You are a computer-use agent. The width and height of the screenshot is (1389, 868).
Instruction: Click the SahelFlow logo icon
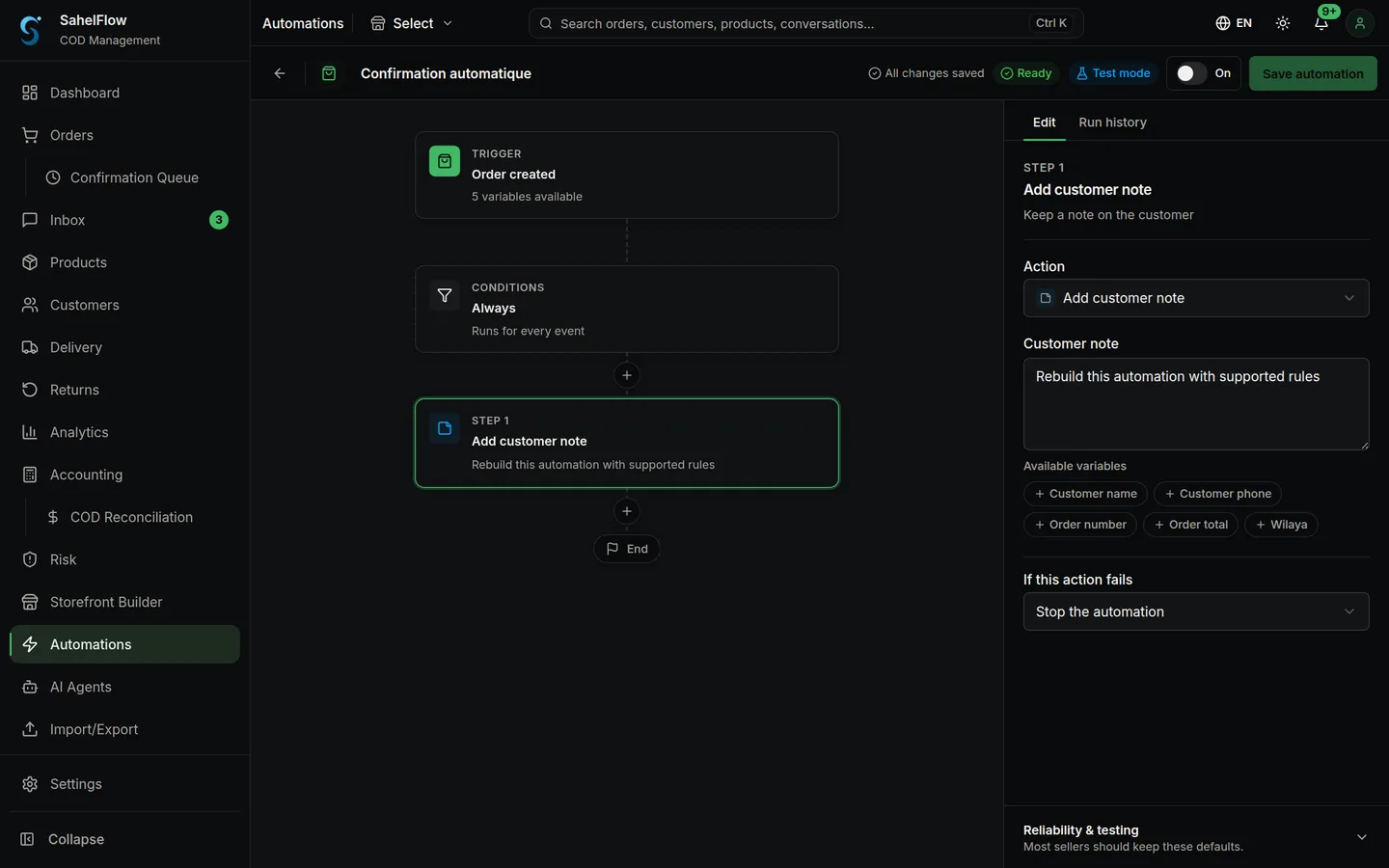tap(31, 30)
